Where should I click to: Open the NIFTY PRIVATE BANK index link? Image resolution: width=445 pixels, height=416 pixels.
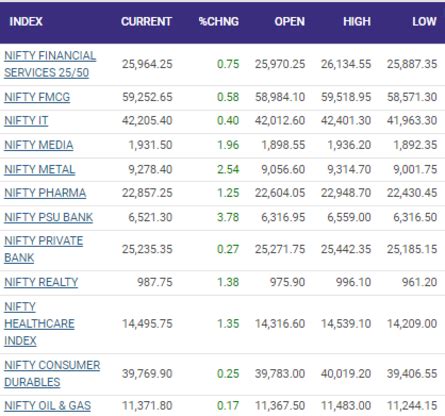pyautogui.click(x=43, y=249)
